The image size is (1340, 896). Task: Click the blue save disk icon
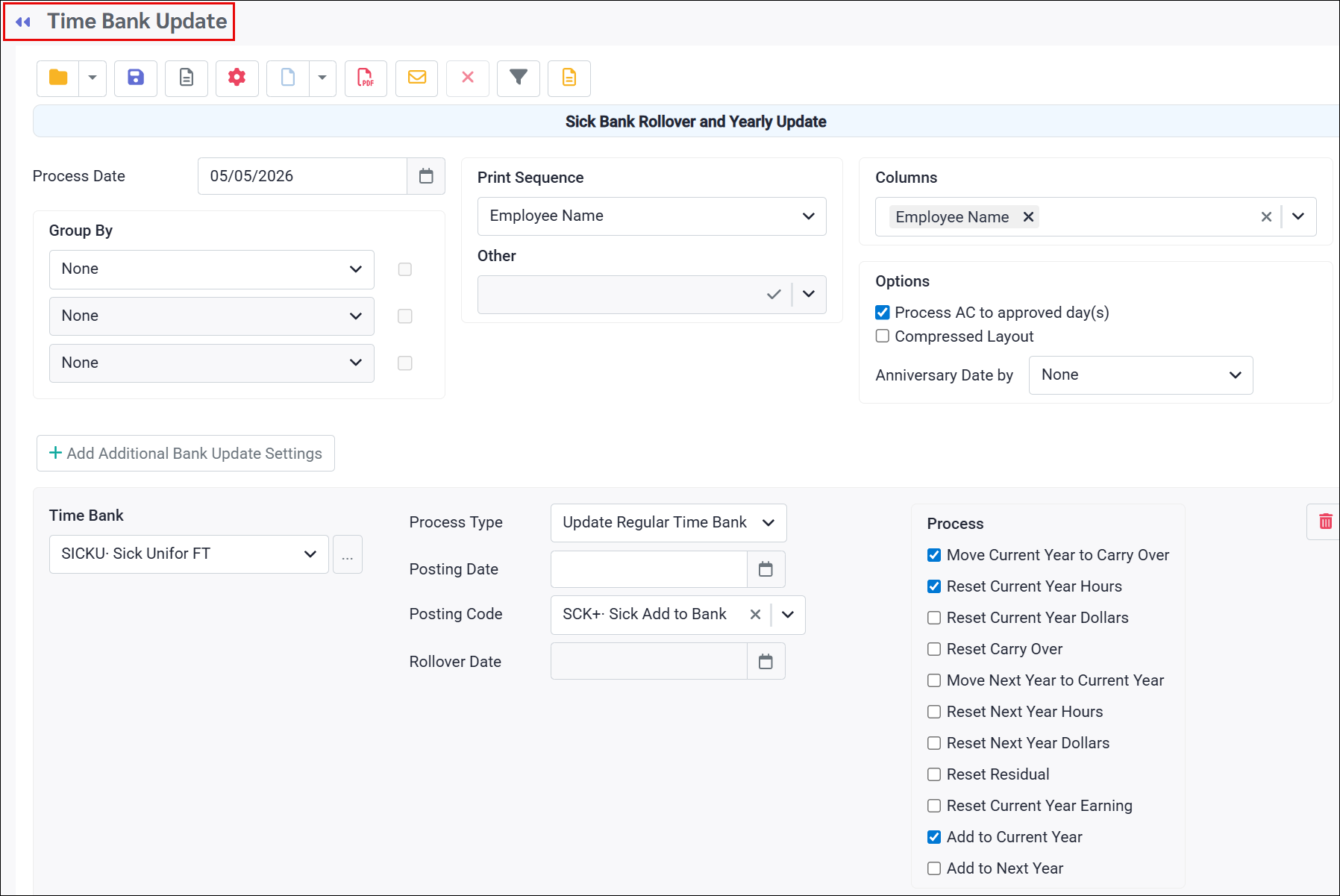tap(136, 78)
